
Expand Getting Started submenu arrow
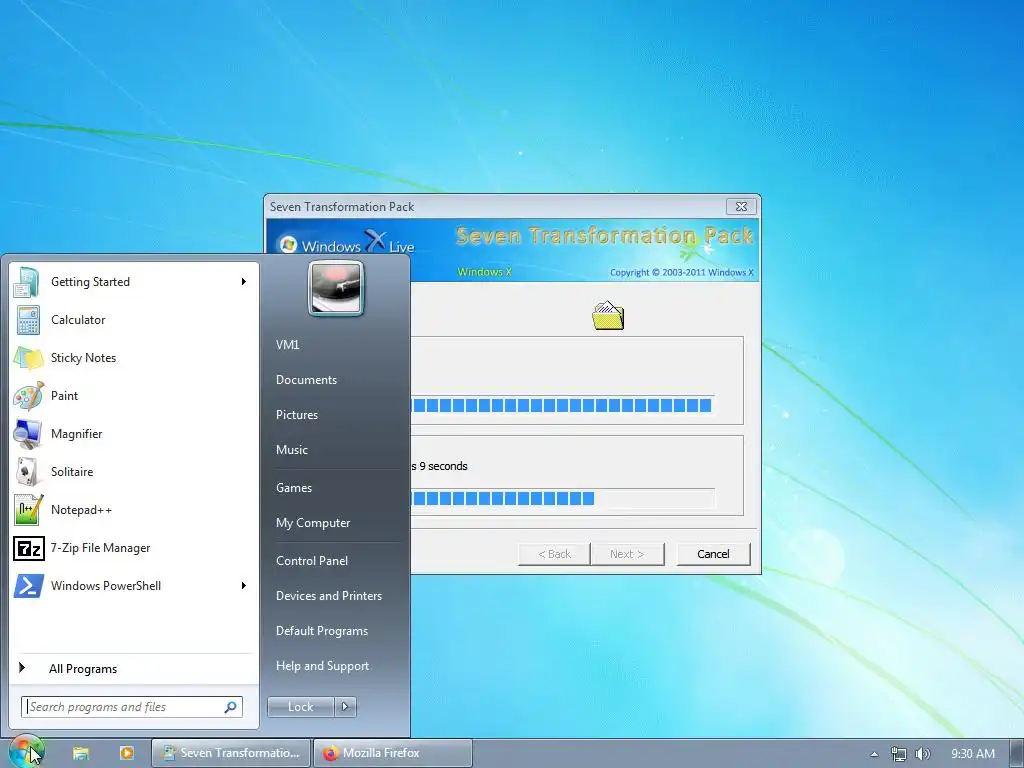(244, 281)
